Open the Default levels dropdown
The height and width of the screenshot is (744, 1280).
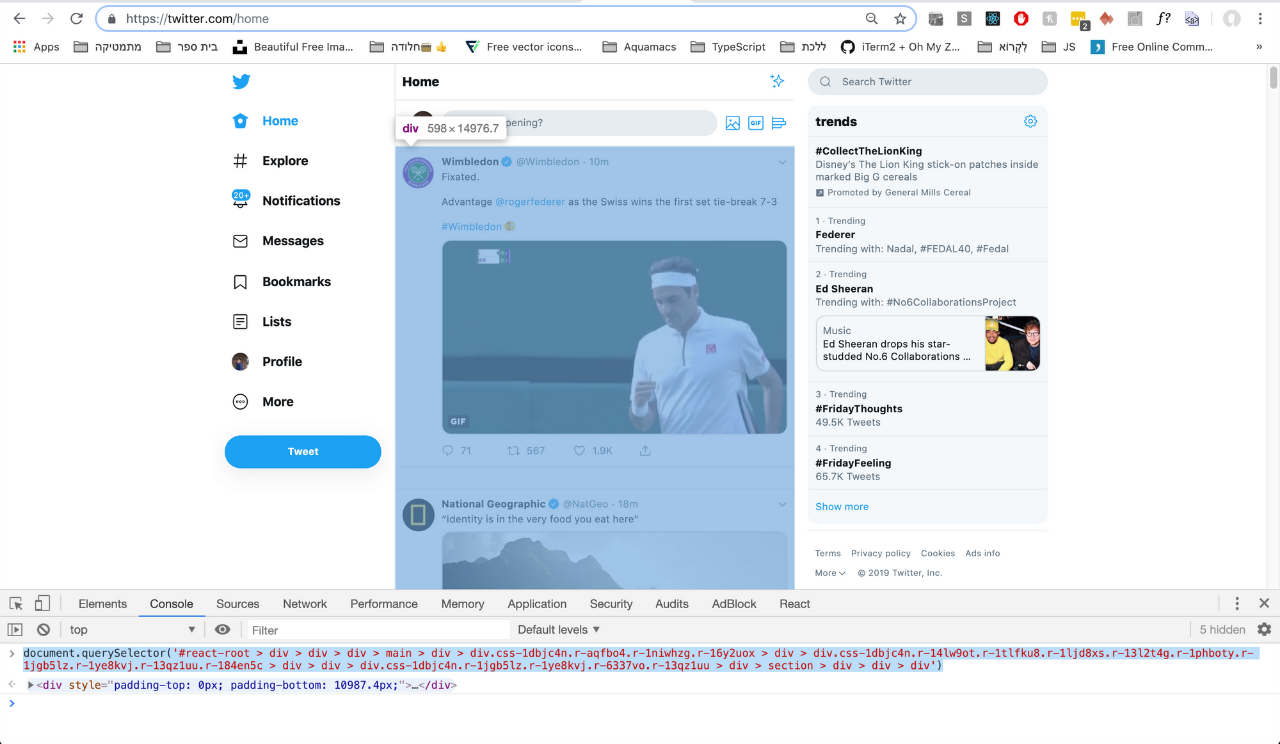pyautogui.click(x=559, y=630)
